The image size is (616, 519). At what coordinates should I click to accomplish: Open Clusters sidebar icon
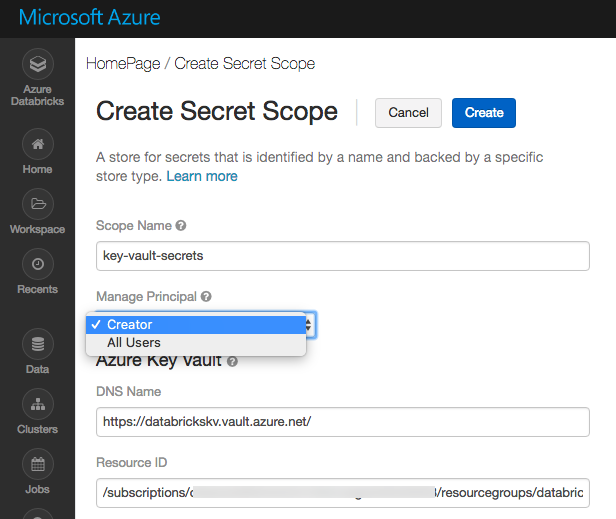click(38, 404)
